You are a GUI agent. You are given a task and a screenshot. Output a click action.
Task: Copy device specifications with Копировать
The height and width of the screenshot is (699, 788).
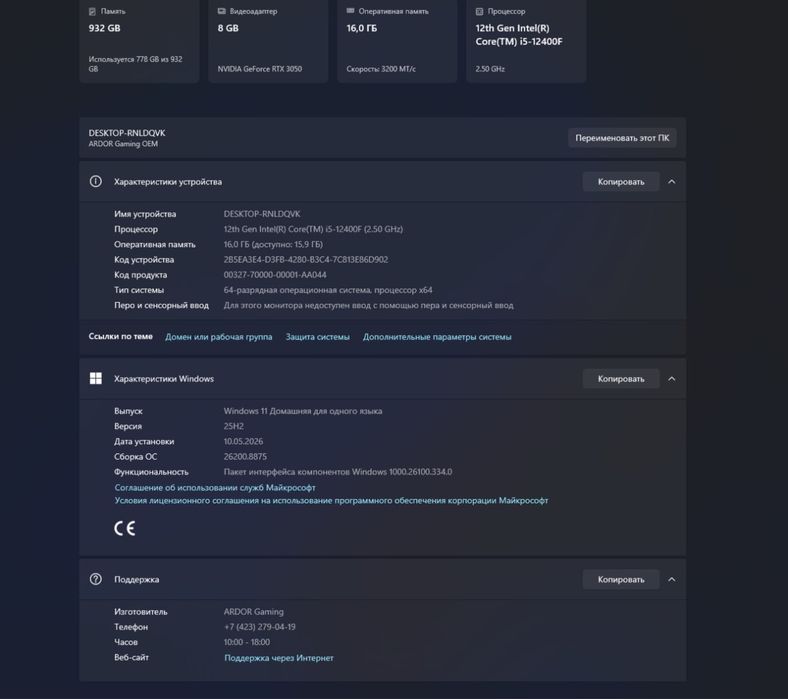621,181
